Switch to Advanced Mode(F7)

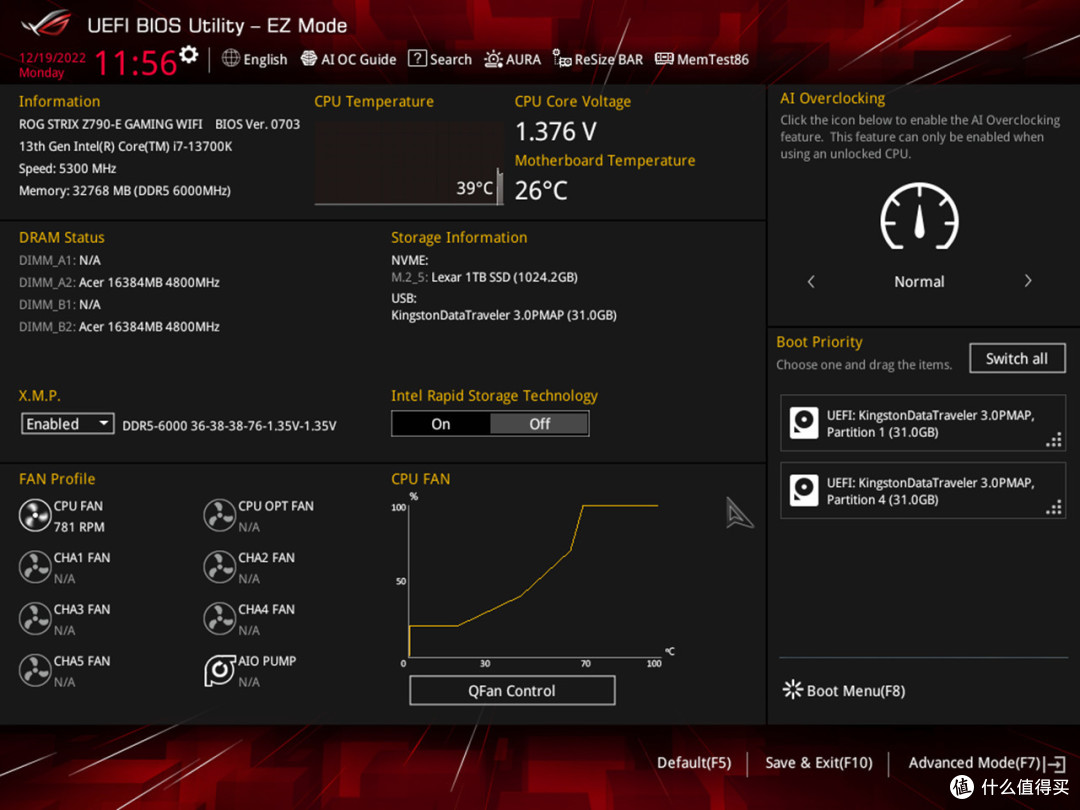[x=974, y=762]
